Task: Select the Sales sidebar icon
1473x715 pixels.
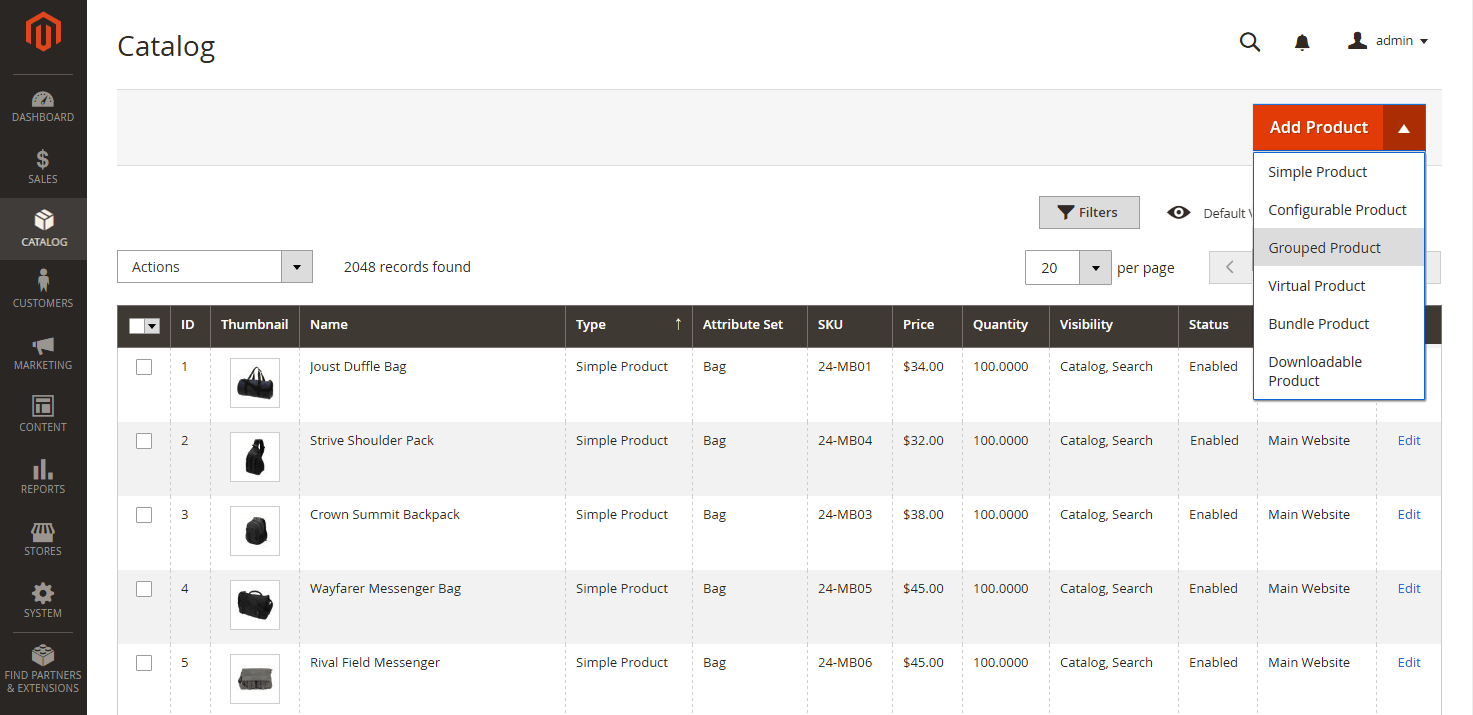Action: tap(43, 167)
